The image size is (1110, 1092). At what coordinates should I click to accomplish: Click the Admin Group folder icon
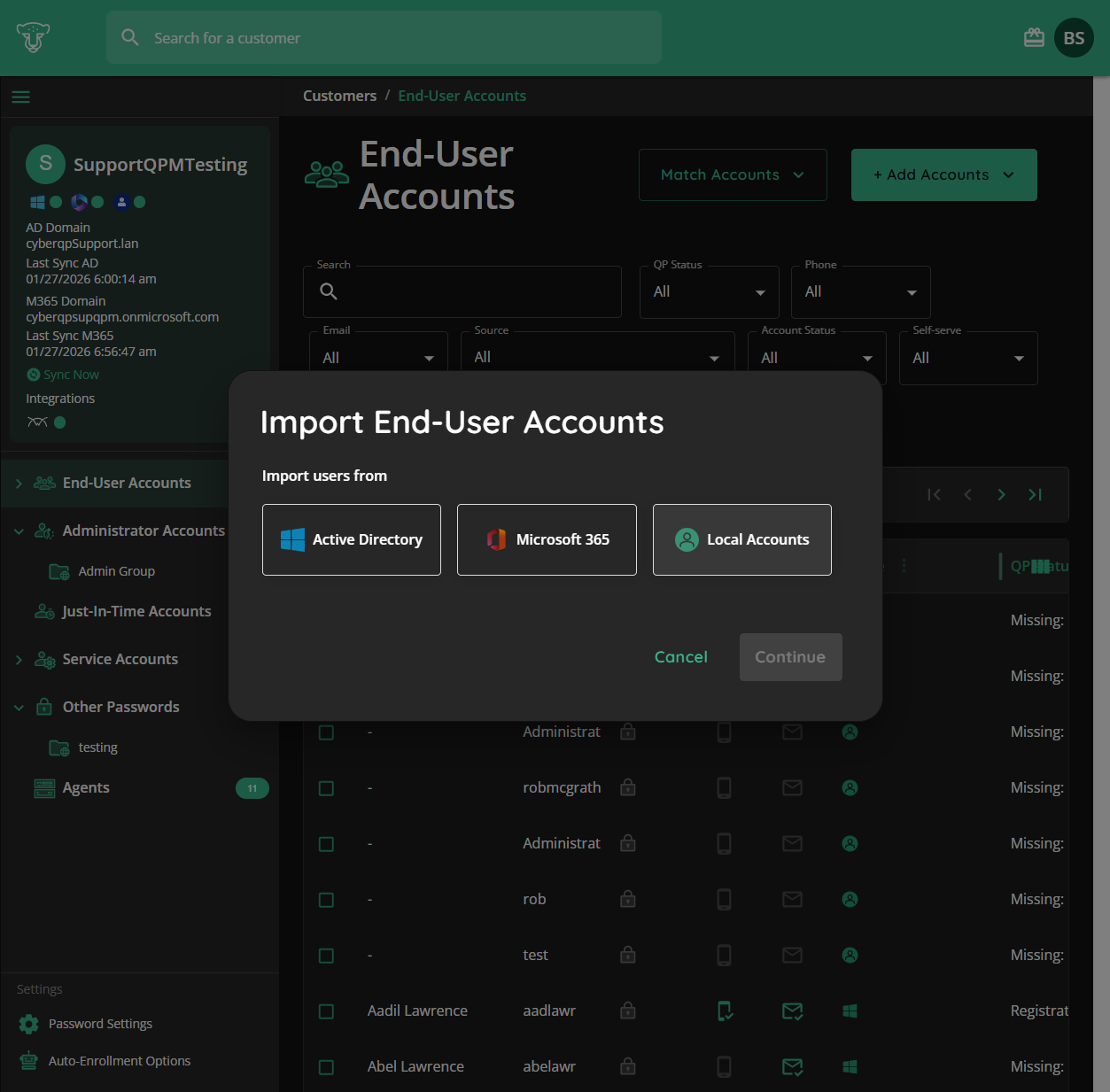click(59, 571)
